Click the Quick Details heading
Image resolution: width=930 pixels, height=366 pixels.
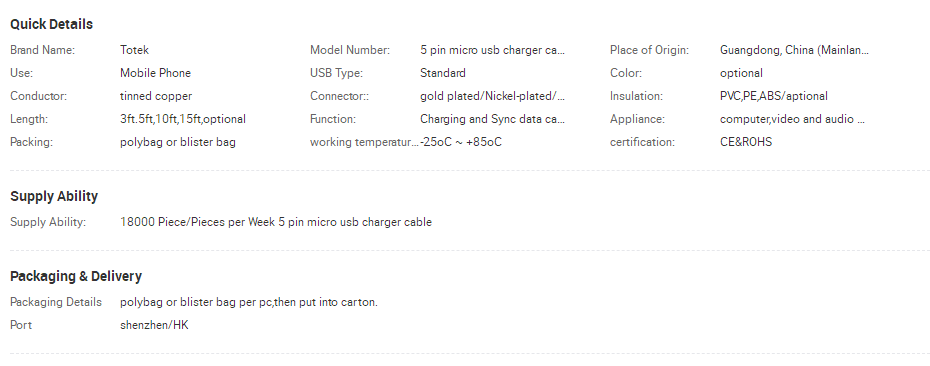(52, 24)
